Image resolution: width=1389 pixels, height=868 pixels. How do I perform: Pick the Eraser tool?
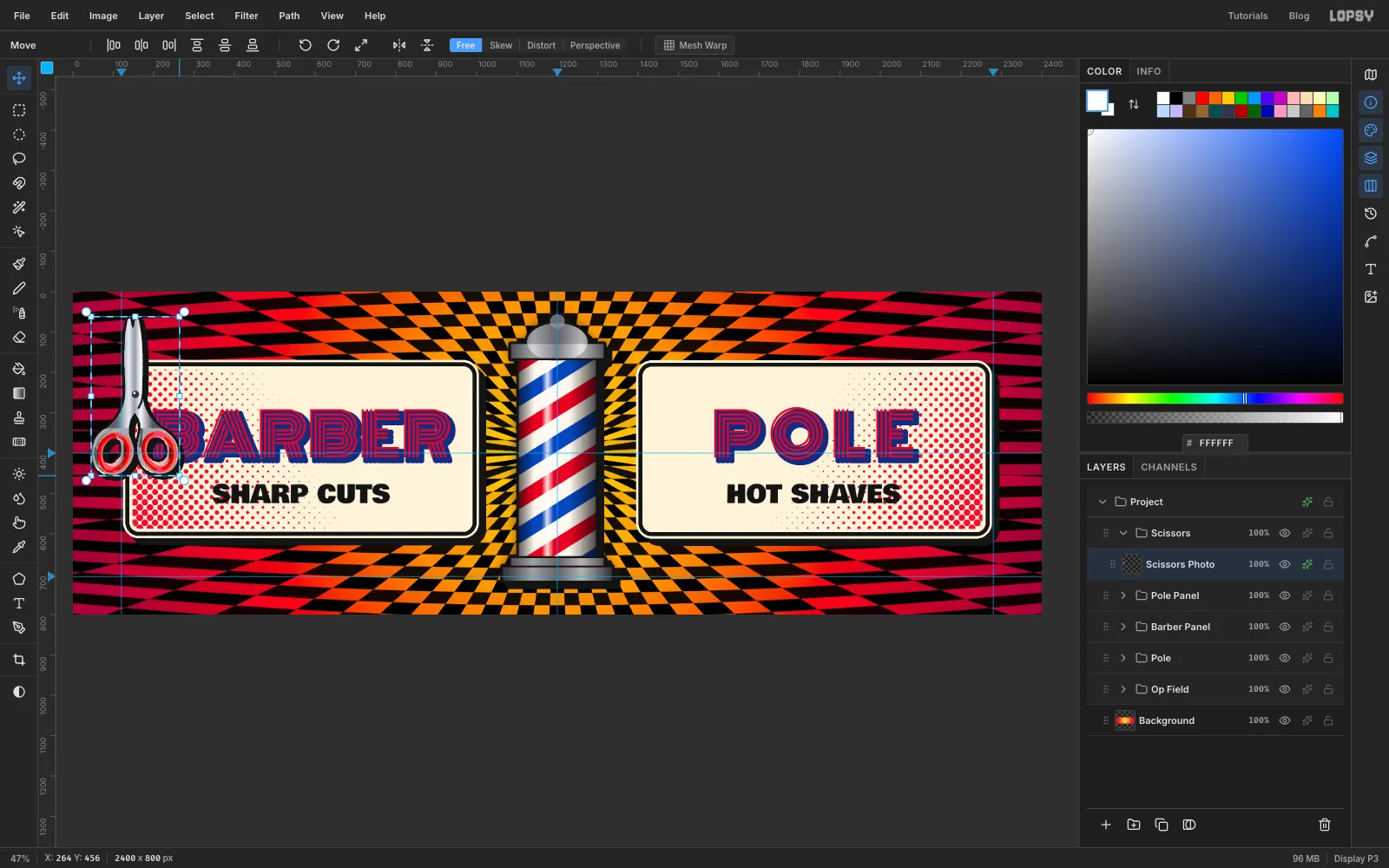(x=19, y=338)
